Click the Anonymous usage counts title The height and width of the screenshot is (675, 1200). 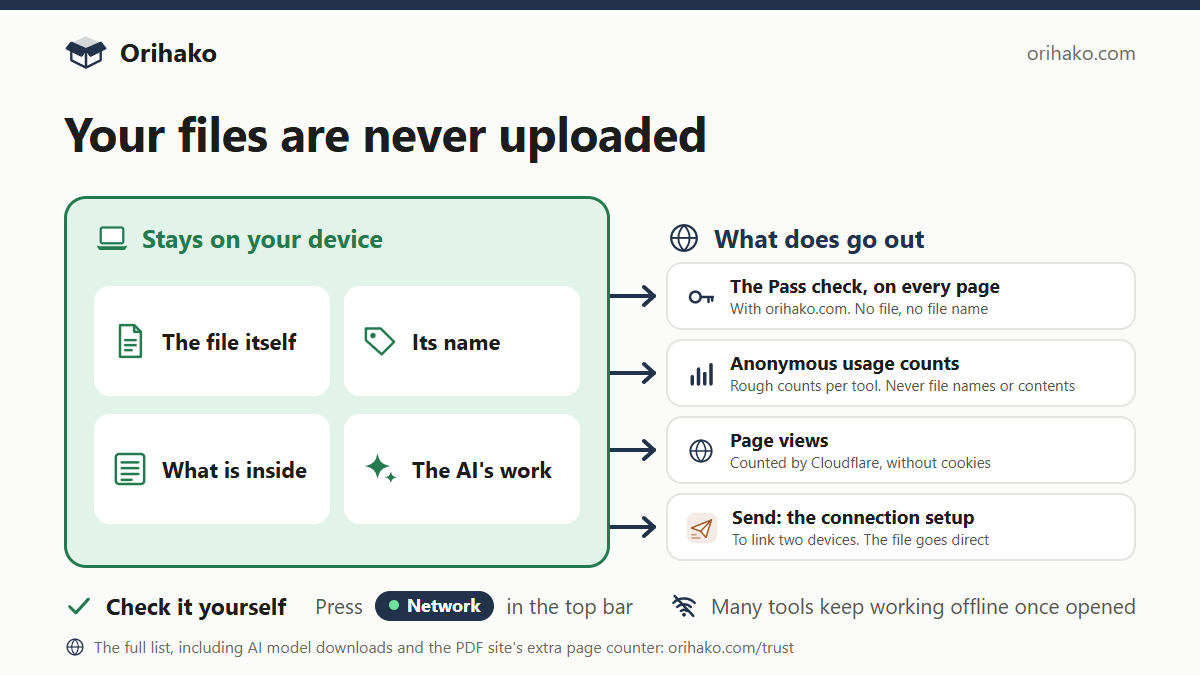(x=845, y=364)
